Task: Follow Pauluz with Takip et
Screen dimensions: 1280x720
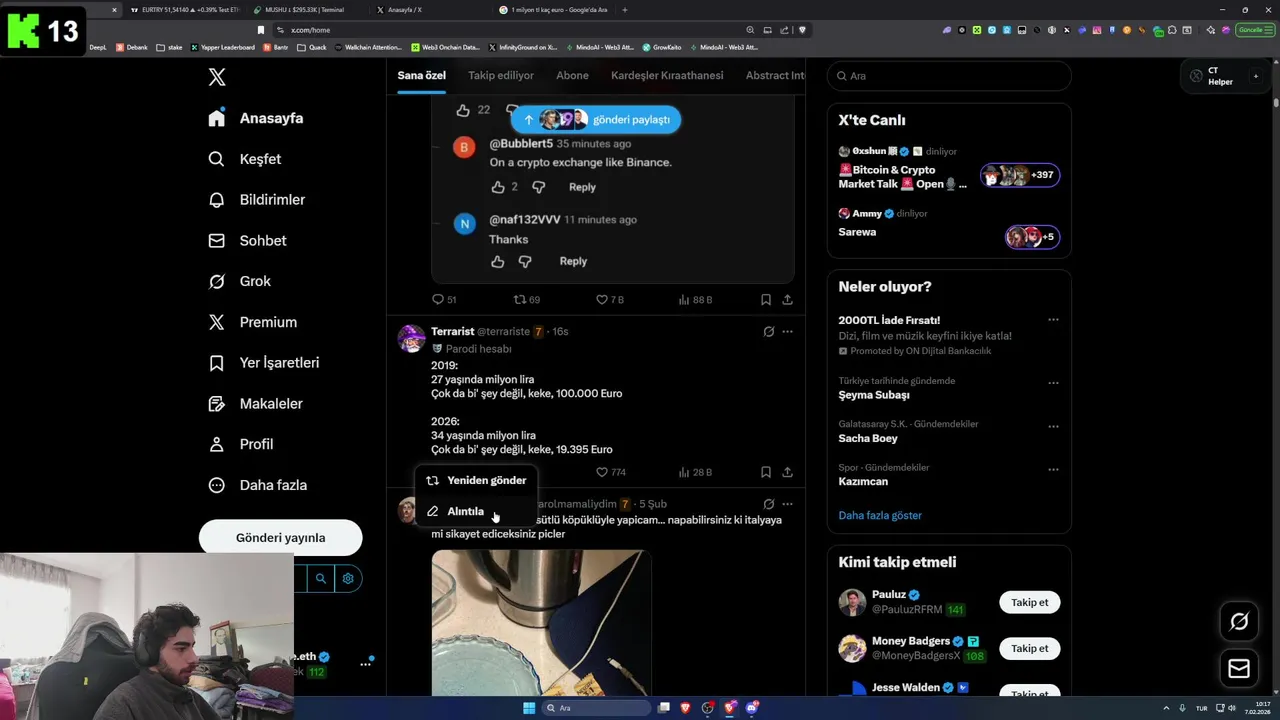Action: 1029,603
